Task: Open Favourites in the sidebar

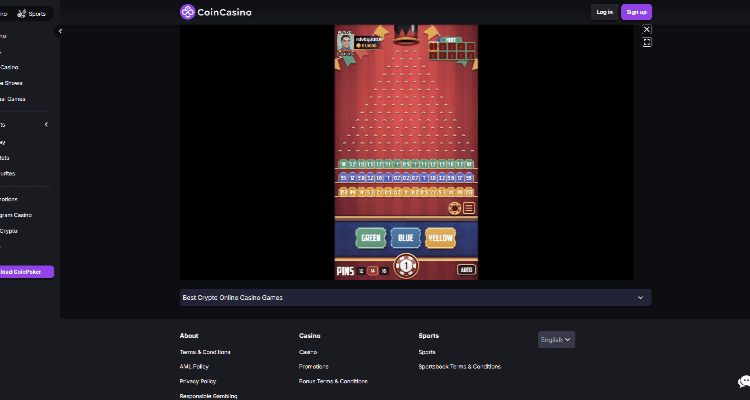Action: click(x=8, y=173)
